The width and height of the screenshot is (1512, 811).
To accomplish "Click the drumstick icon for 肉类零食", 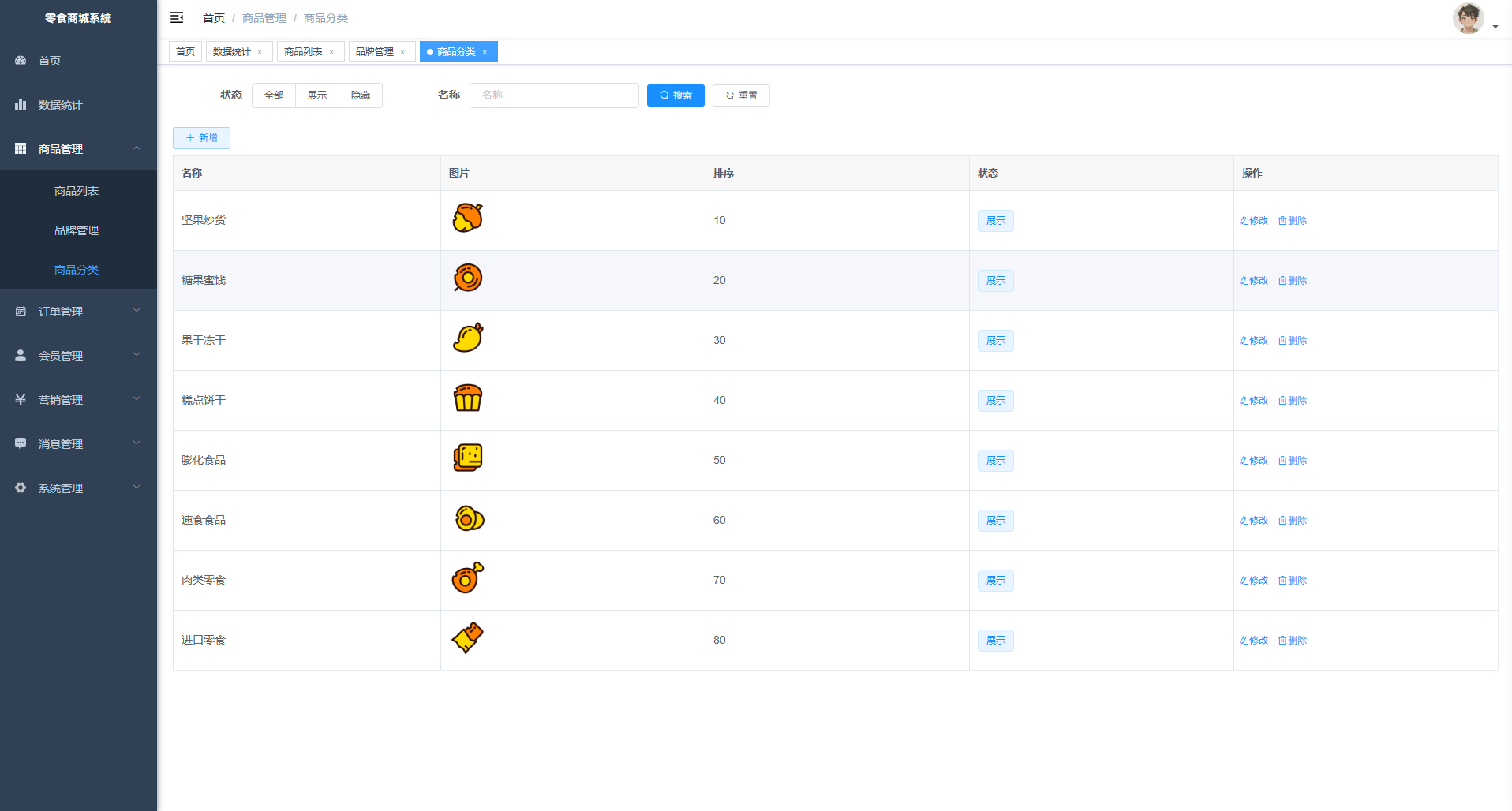I will (467, 578).
